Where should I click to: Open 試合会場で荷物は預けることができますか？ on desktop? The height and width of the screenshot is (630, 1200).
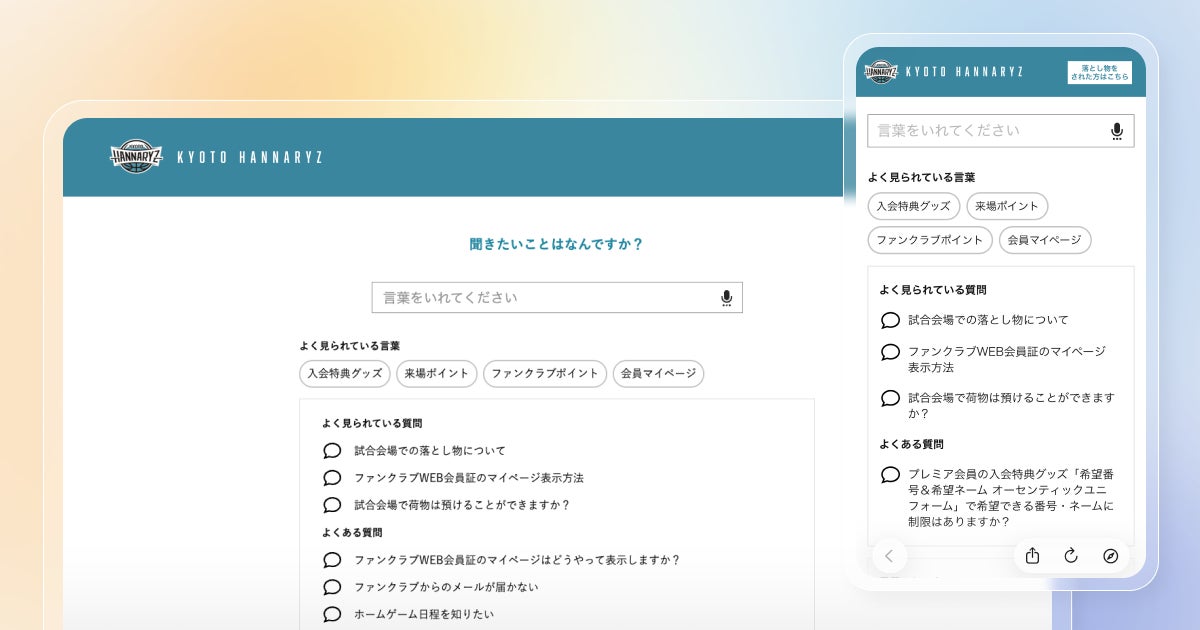tap(462, 505)
